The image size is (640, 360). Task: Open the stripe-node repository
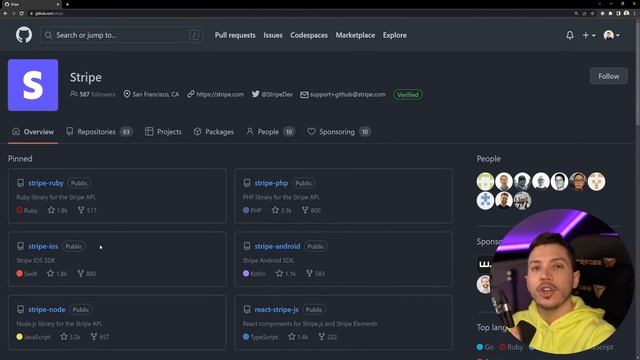point(47,309)
